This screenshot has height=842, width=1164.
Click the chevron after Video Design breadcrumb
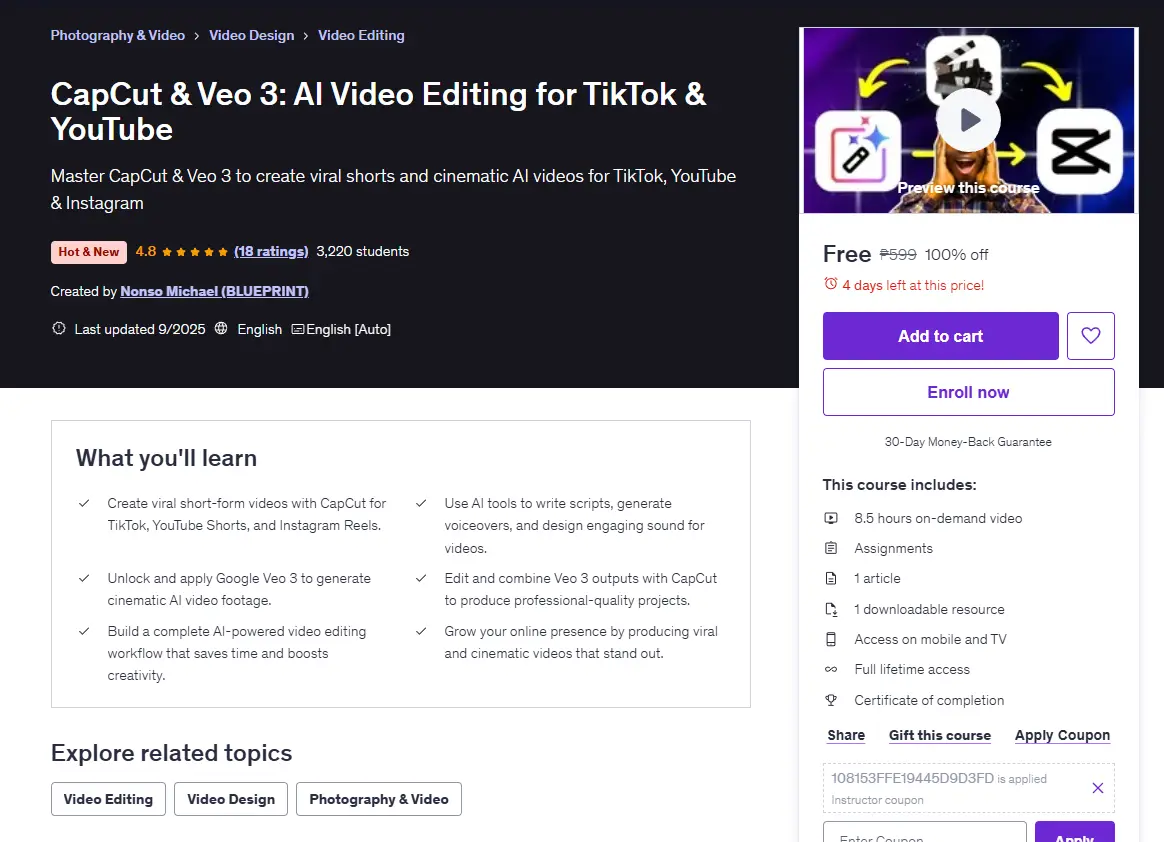pos(305,36)
